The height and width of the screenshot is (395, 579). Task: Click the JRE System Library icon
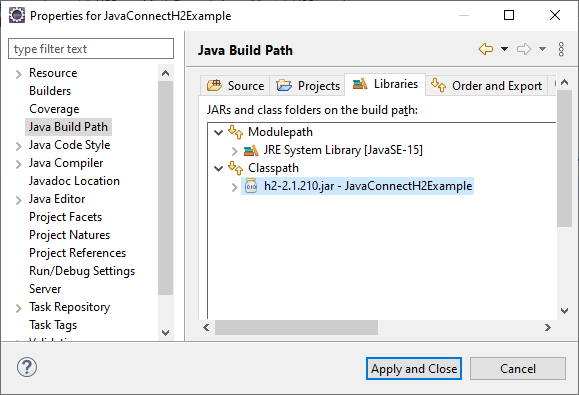coord(251,150)
